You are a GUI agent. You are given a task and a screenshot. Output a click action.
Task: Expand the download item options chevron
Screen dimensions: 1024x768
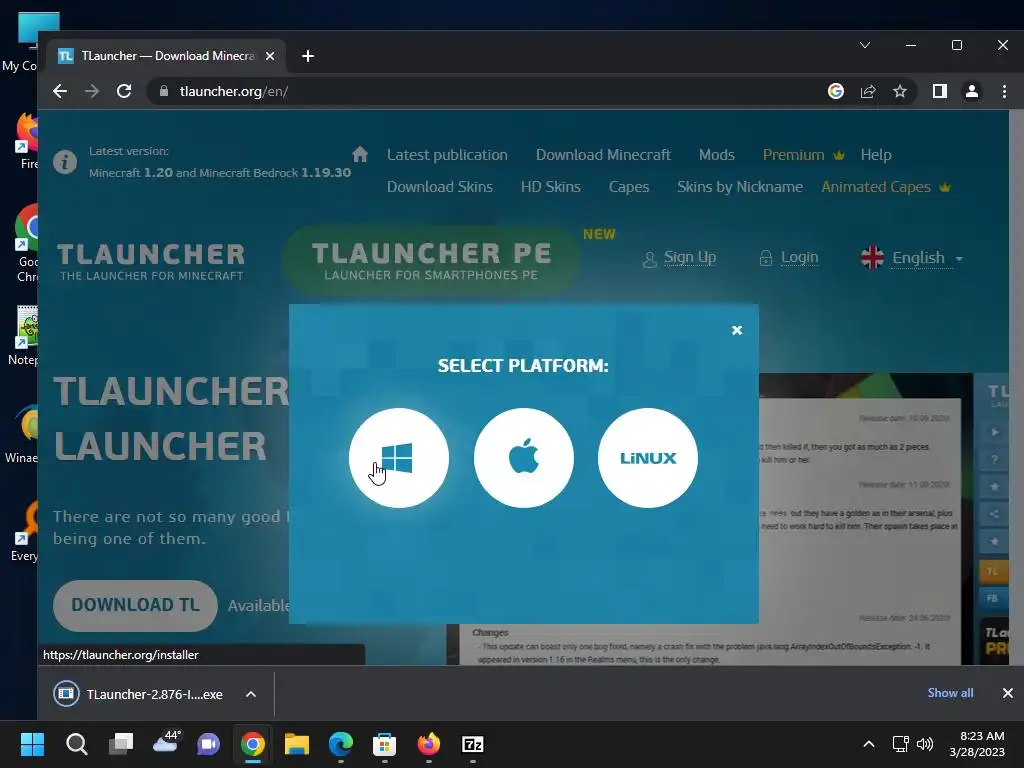251,694
